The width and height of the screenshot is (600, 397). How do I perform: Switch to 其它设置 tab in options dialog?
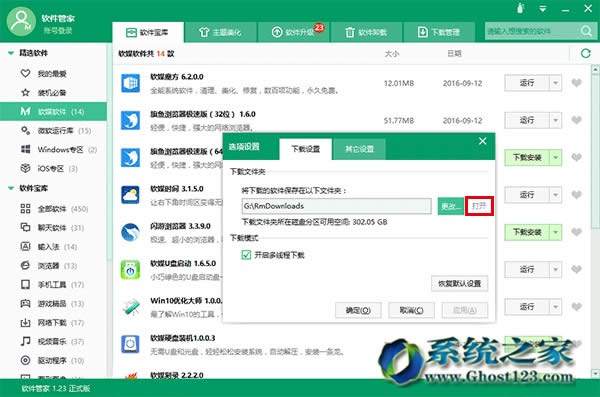[359, 149]
